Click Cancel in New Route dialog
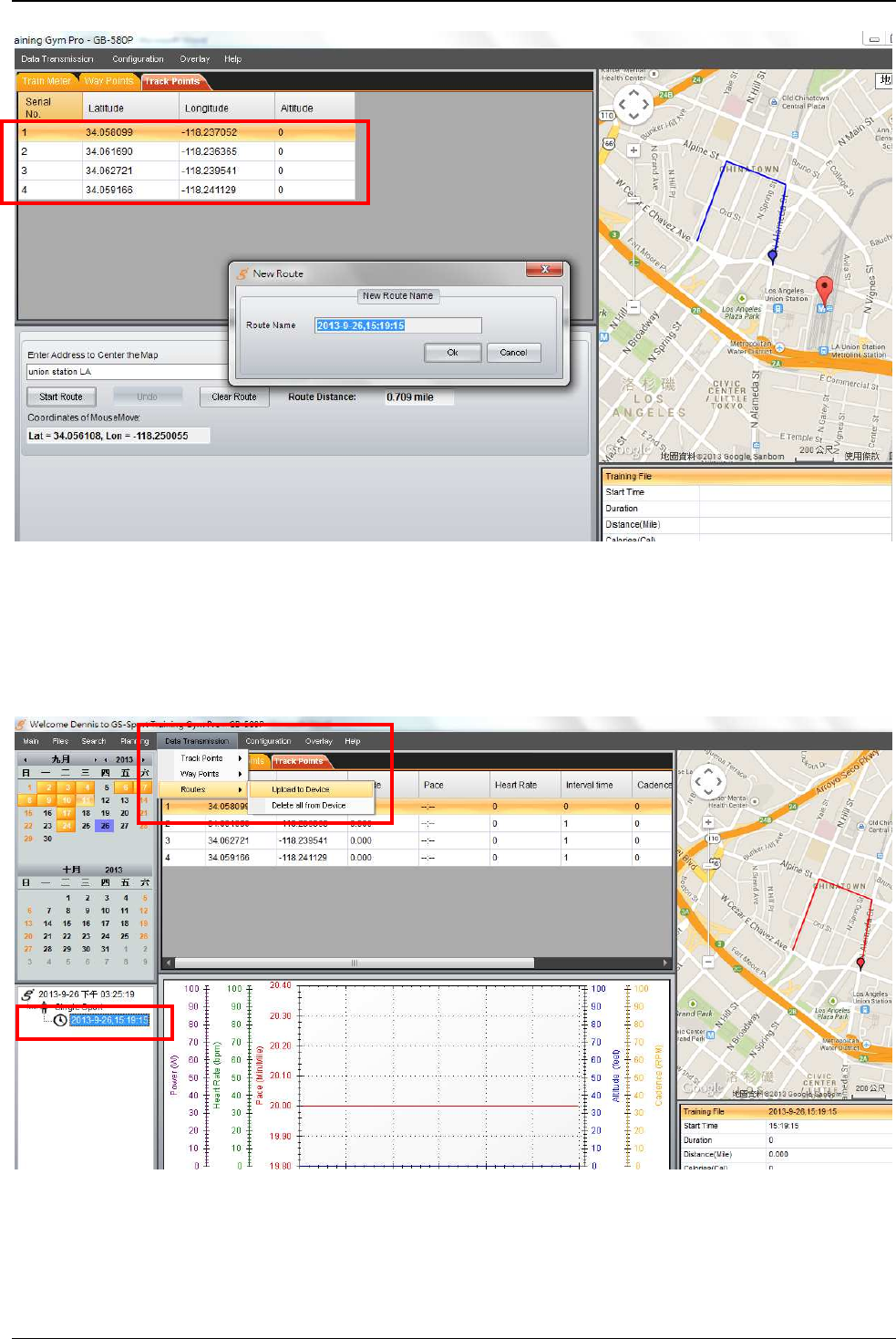Viewport: 896px width, 1339px height. [513, 353]
